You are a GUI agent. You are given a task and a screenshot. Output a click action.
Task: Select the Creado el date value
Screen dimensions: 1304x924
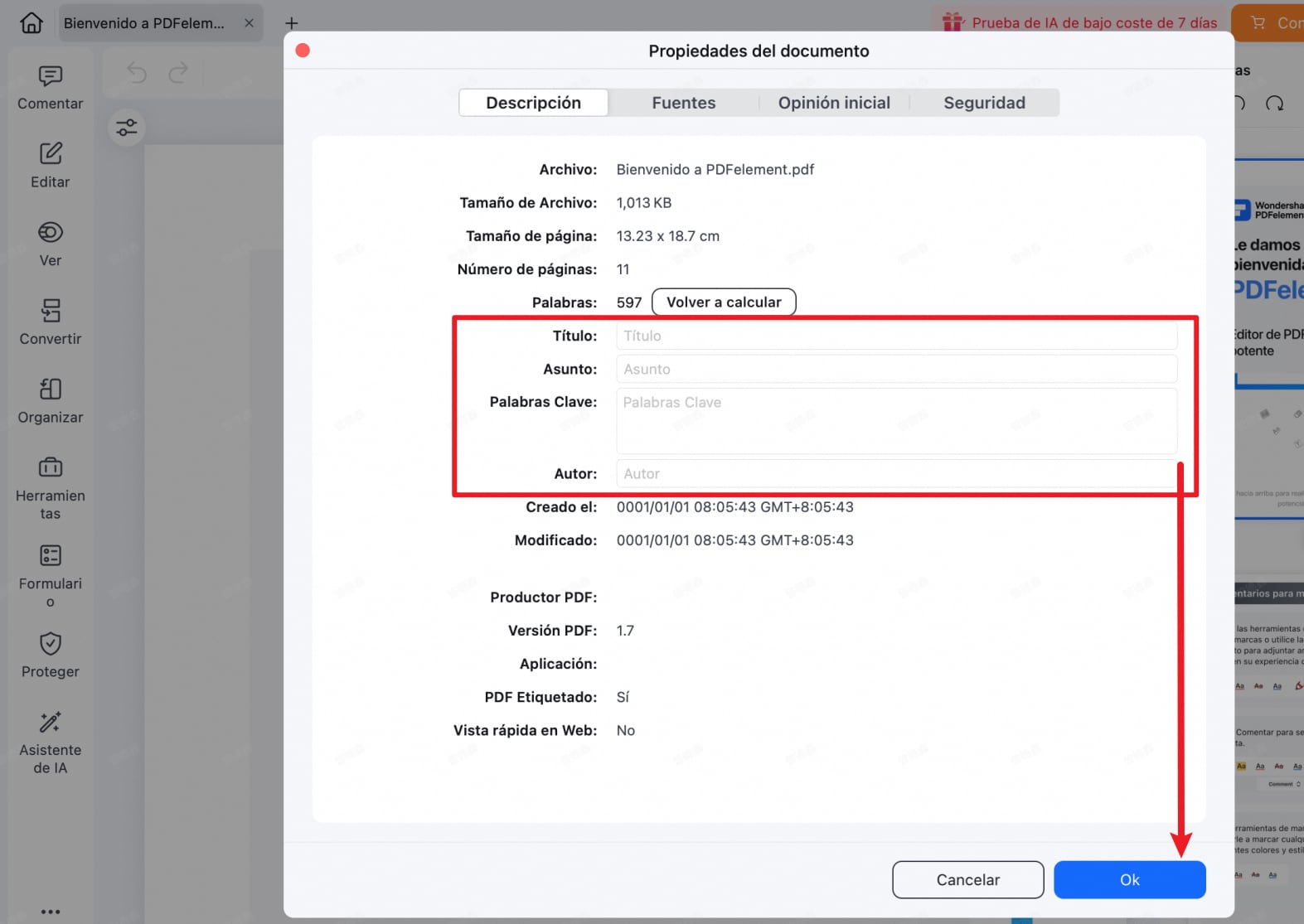(x=735, y=507)
